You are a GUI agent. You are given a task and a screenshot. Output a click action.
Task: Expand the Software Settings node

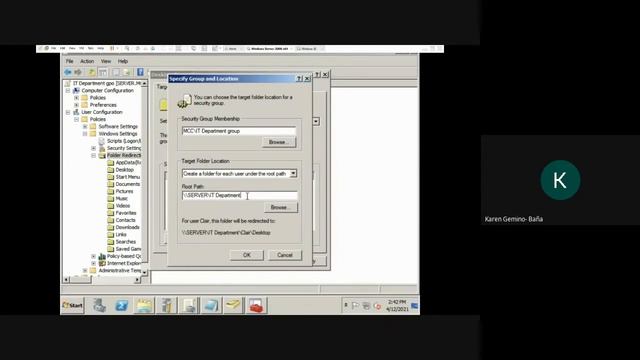[85, 127]
